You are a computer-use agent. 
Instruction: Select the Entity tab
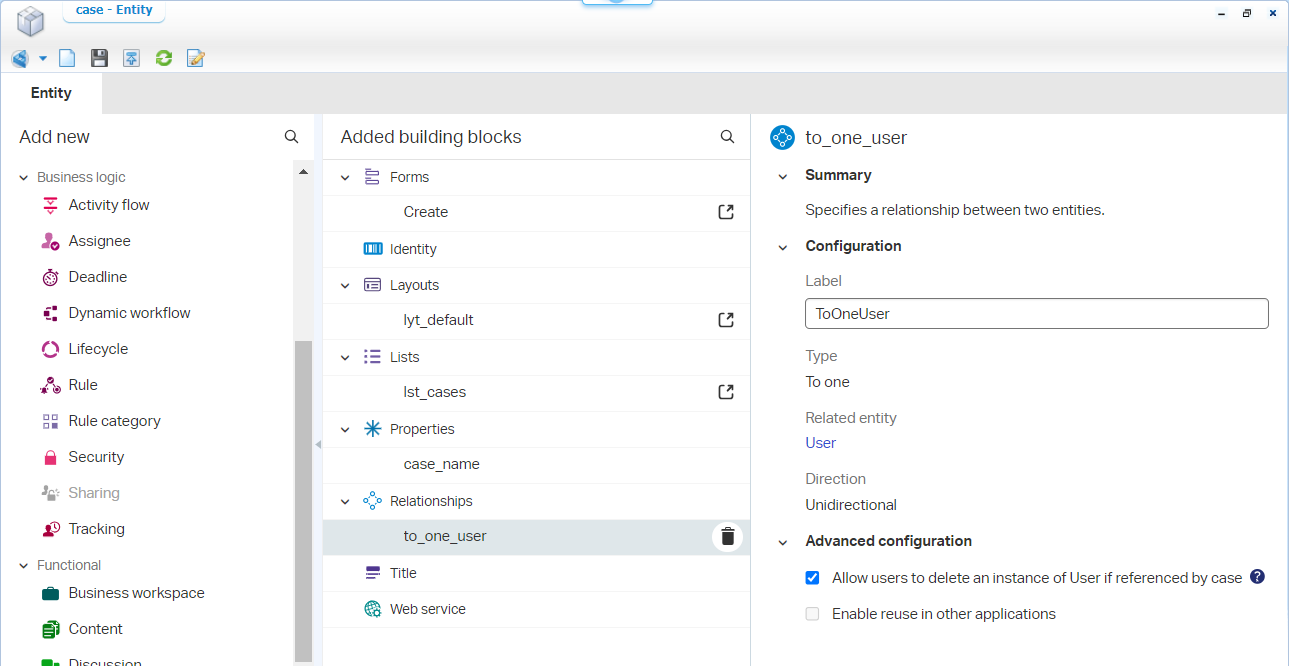(51, 93)
